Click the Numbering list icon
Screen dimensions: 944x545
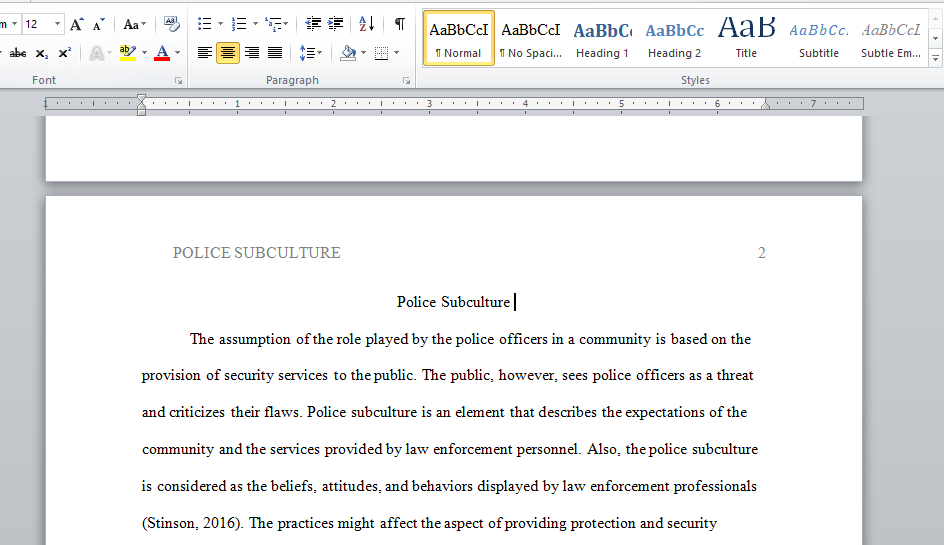(x=239, y=24)
